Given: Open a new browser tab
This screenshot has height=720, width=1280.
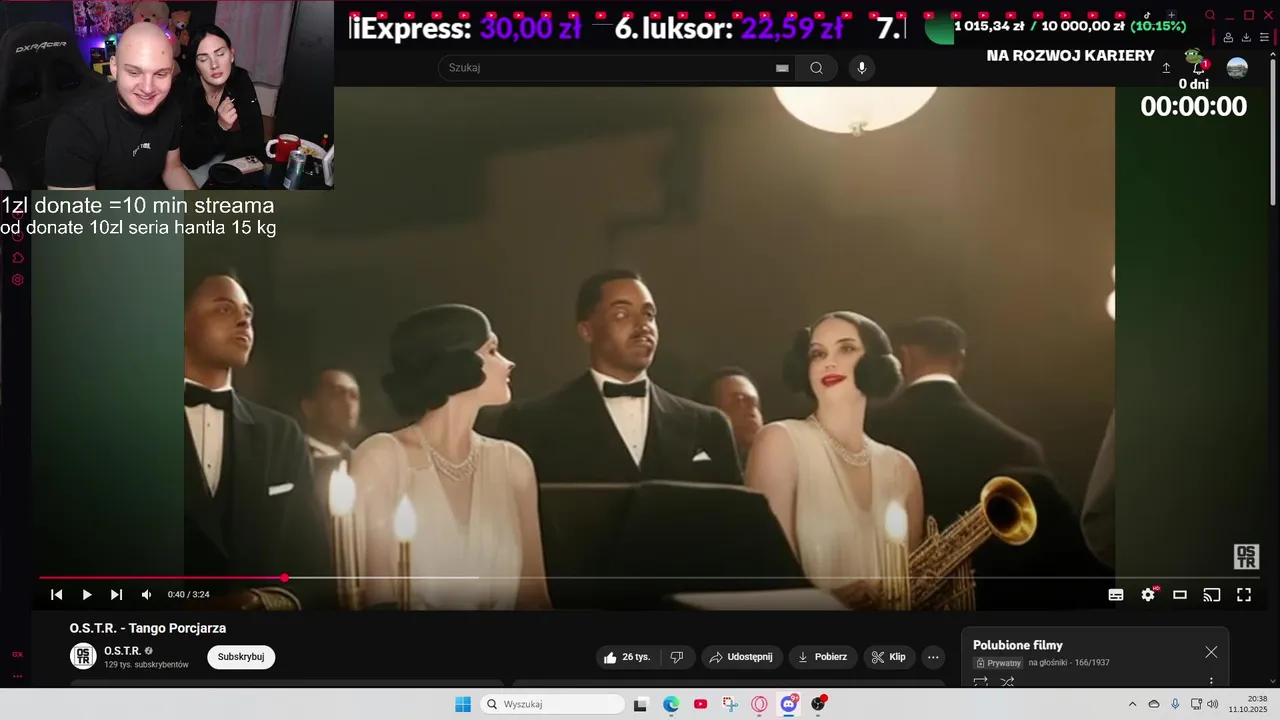Looking at the screenshot, I should [1171, 15].
